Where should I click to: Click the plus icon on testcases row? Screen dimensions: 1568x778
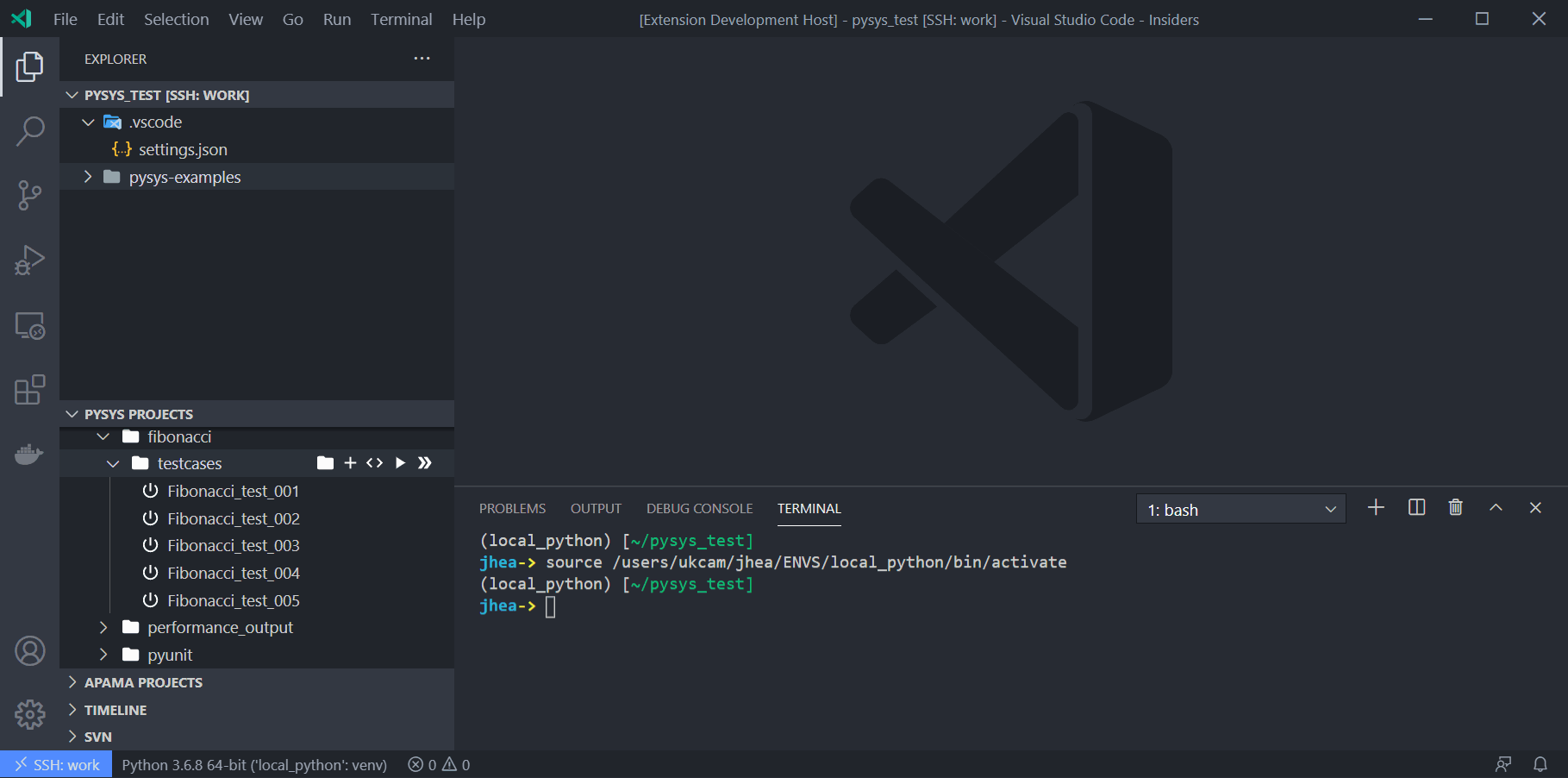click(x=350, y=463)
